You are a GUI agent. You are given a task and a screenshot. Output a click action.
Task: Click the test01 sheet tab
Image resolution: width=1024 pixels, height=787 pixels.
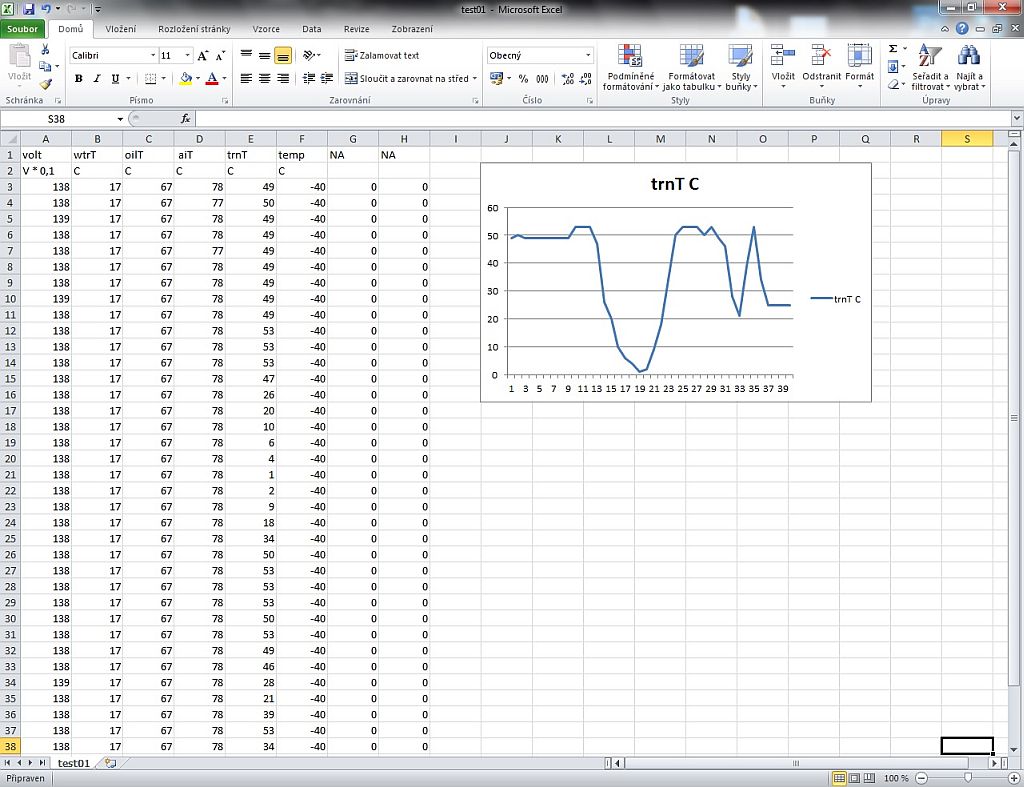[x=73, y=762]
